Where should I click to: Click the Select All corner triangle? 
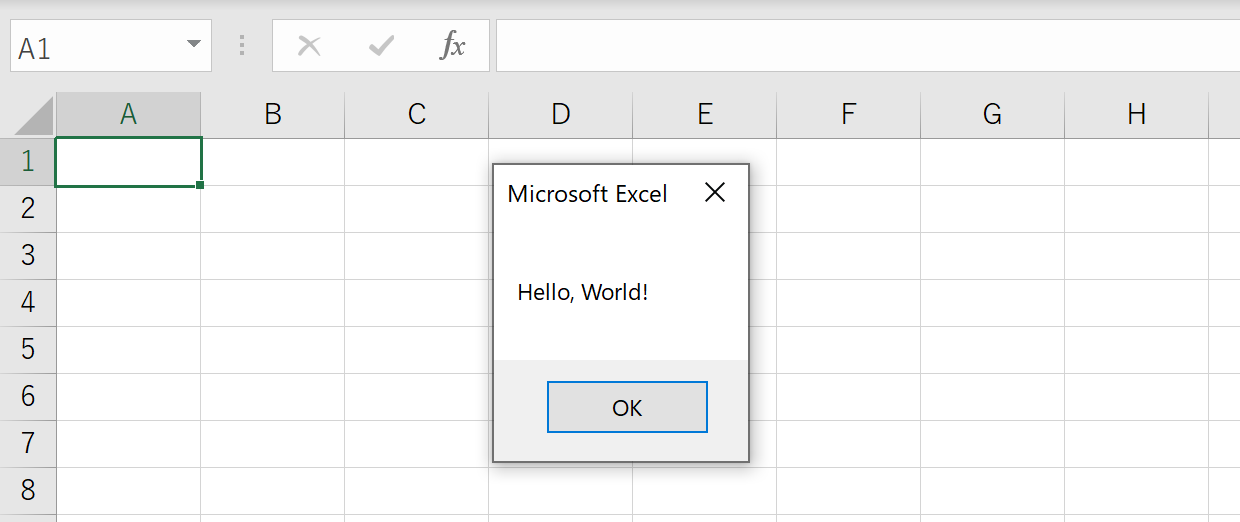click(33, 115)
